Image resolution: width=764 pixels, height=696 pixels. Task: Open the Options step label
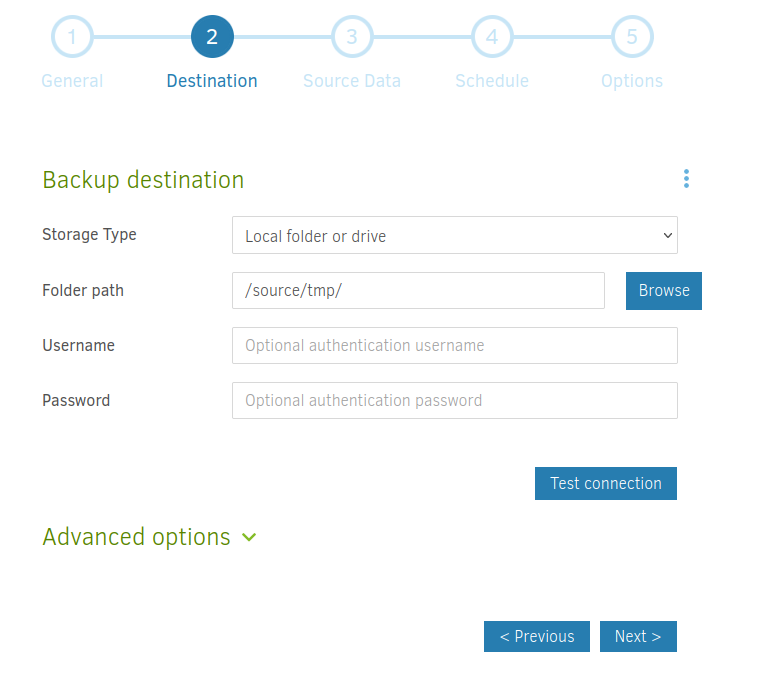(x=632, y=81)
